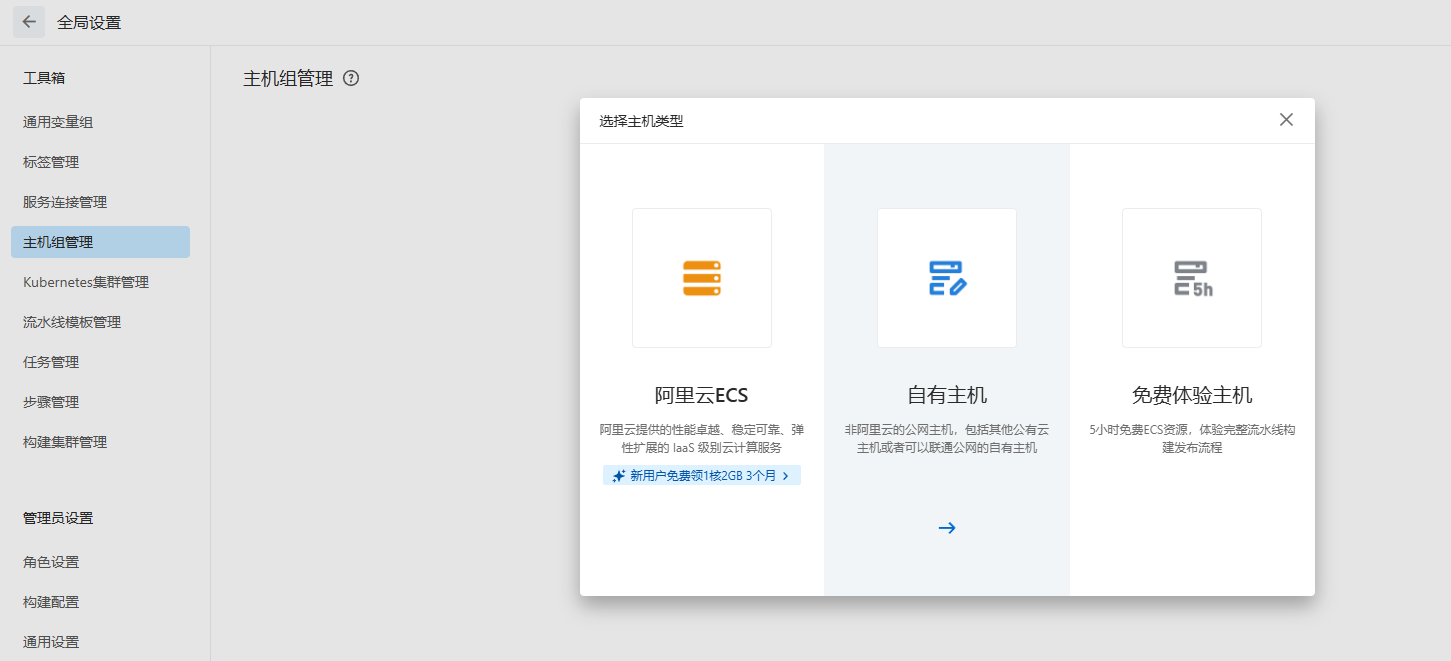The height and width of the screenshot is (661, 1451).
Task: Open 新用户免费领1核2GB 3个月 promo link
Action: 702,476
